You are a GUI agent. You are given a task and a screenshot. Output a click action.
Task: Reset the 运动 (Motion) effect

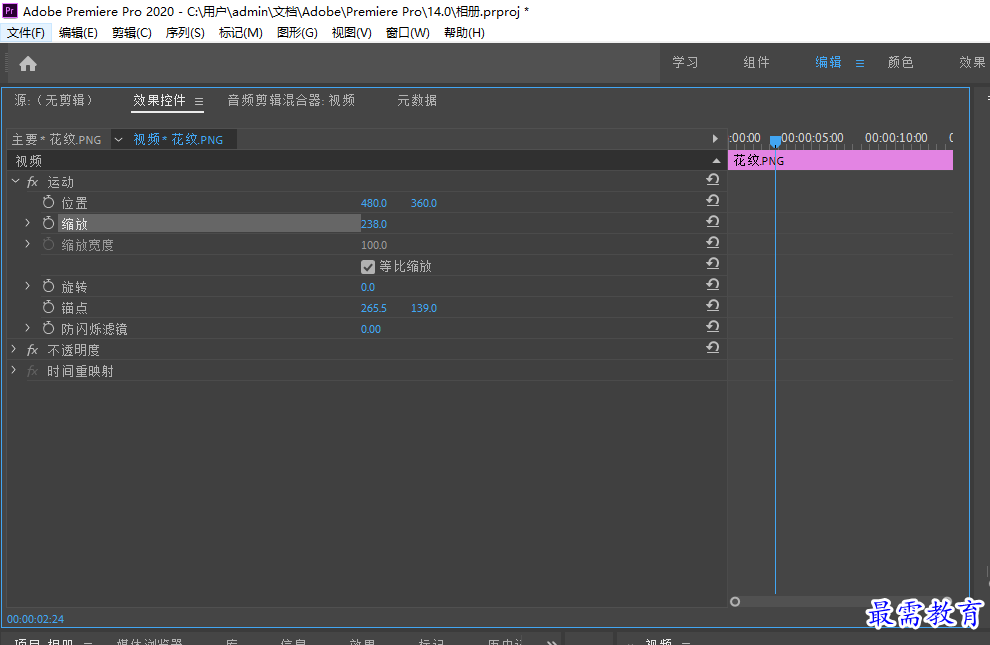(x=713, y=180)
